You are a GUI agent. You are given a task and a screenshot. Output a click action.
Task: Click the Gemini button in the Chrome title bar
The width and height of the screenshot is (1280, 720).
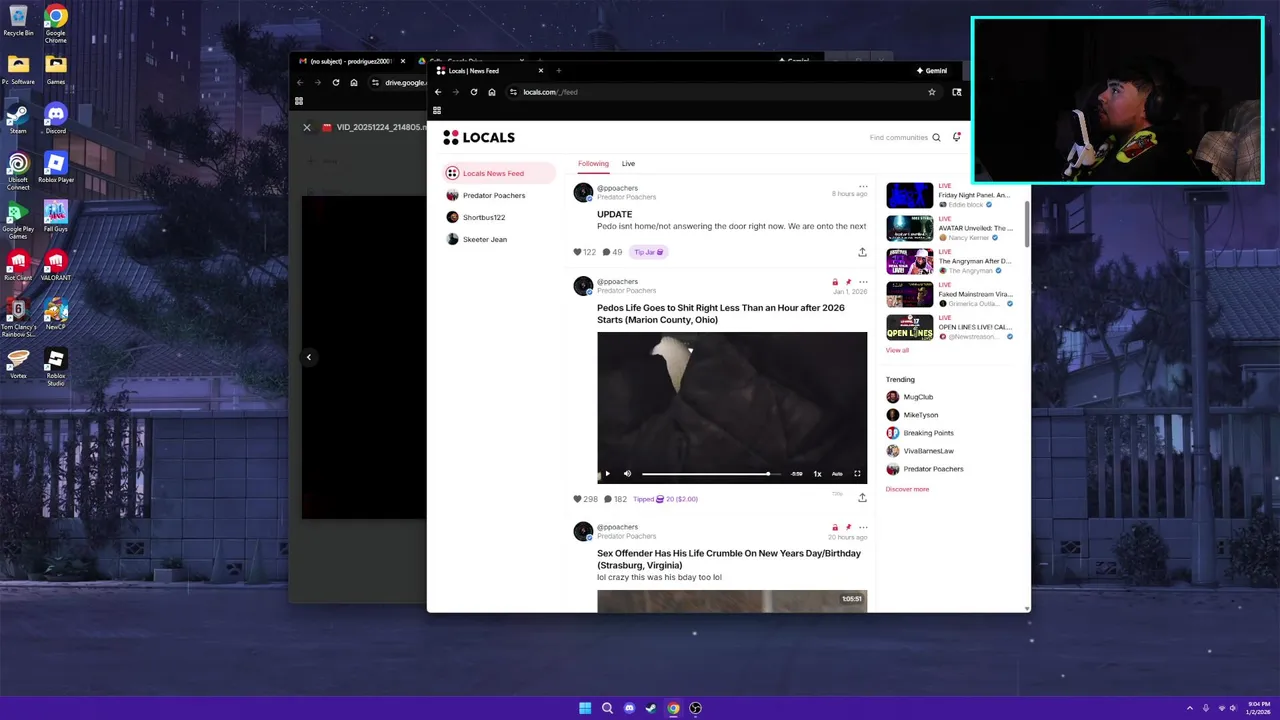(x=932, y=71)
